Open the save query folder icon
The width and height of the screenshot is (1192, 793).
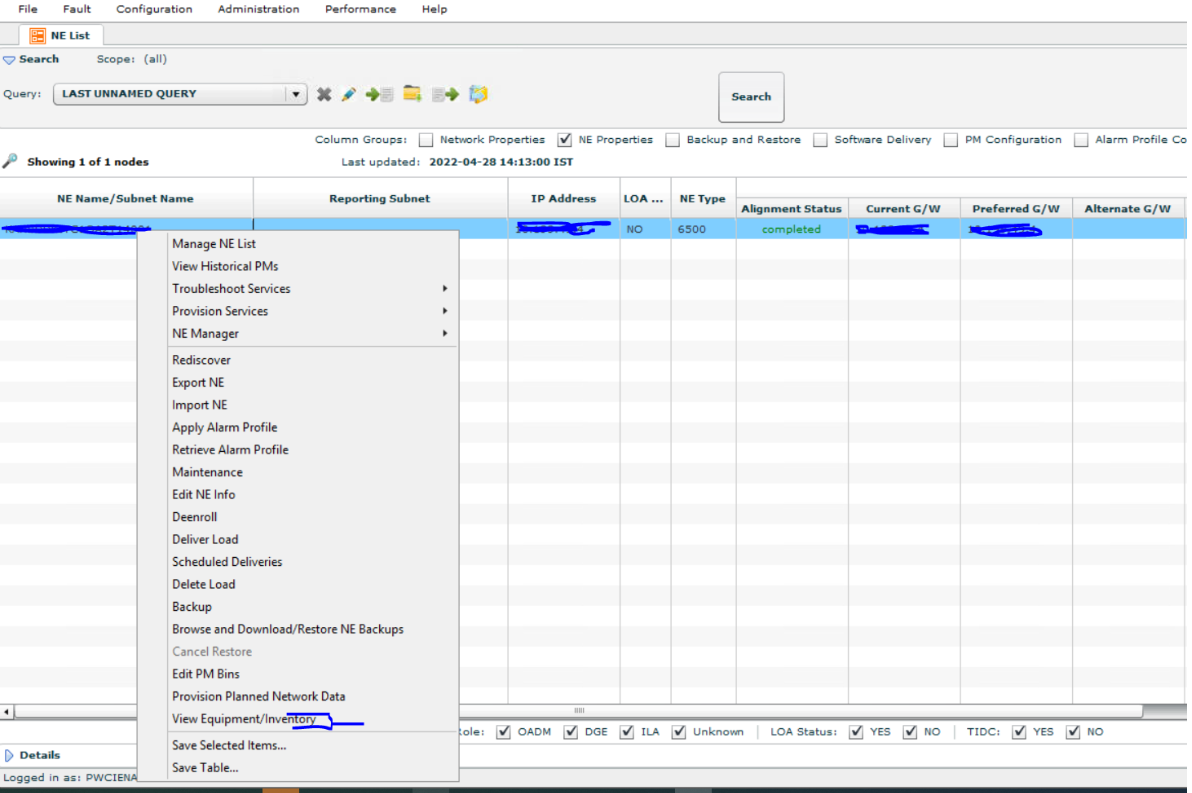412,93
